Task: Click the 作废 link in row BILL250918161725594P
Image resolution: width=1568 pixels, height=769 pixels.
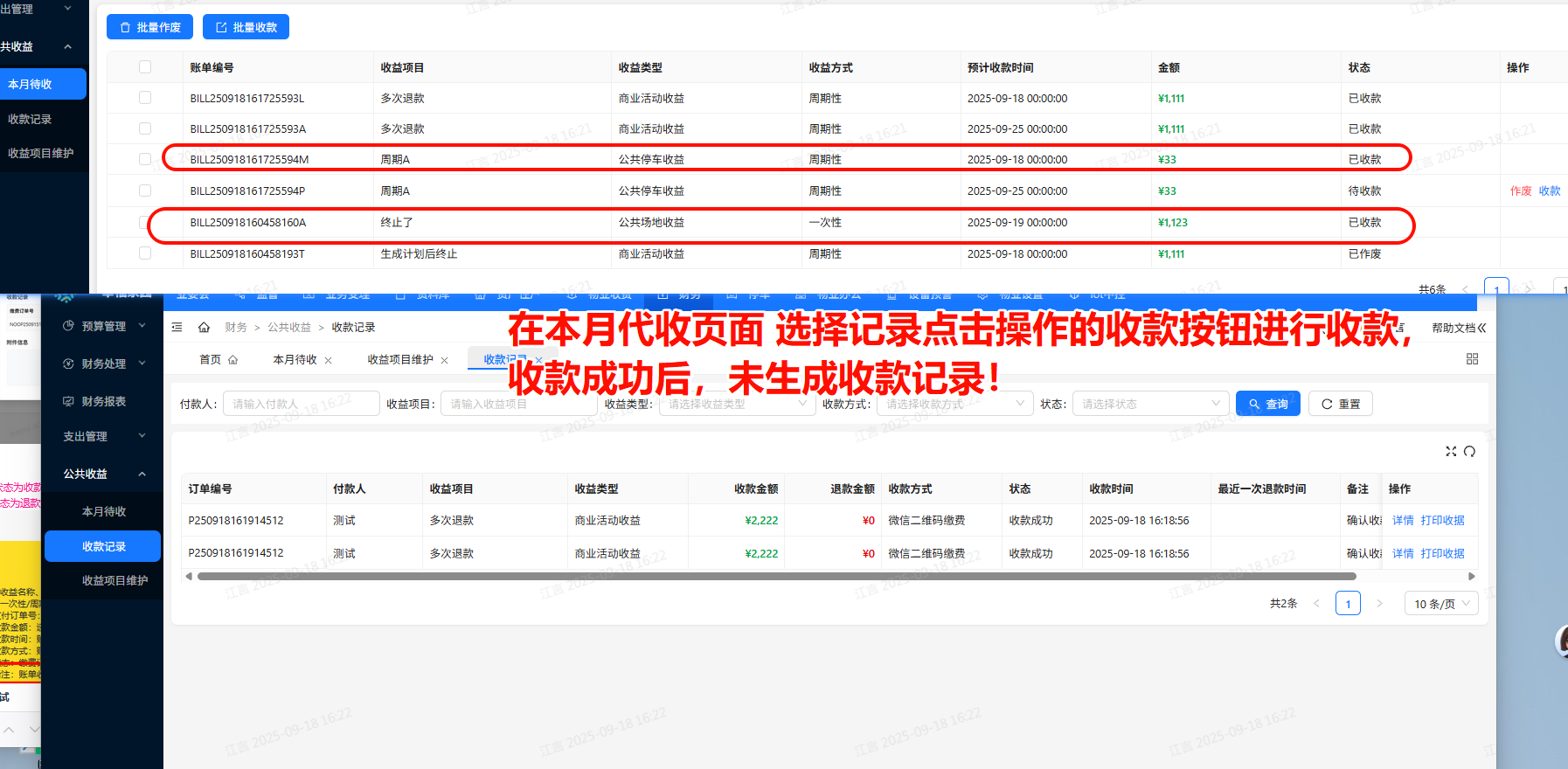Action: point(1521,191)
